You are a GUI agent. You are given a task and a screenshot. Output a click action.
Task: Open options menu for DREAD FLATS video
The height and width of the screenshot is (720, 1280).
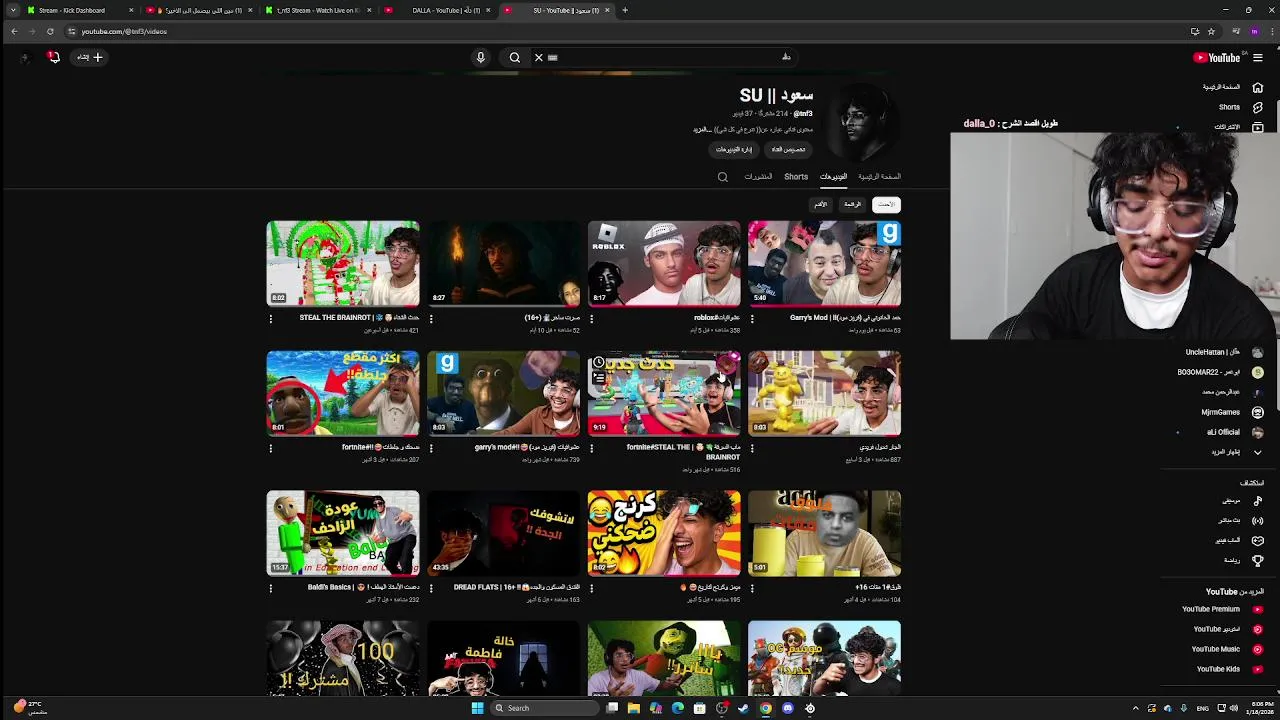431,588
